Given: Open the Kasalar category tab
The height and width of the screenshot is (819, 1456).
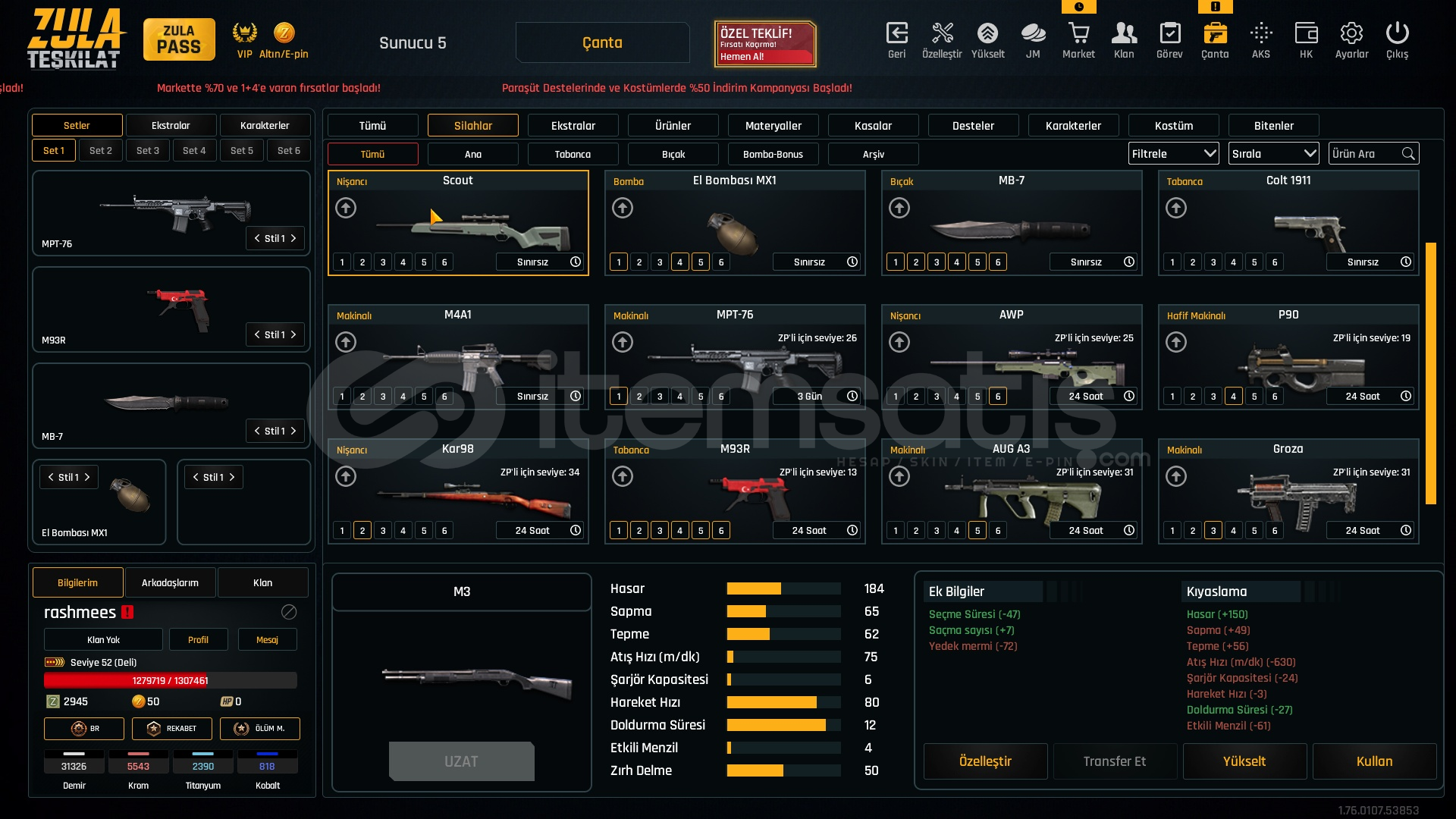Looking at the screenshot, I should pos(874,126).
